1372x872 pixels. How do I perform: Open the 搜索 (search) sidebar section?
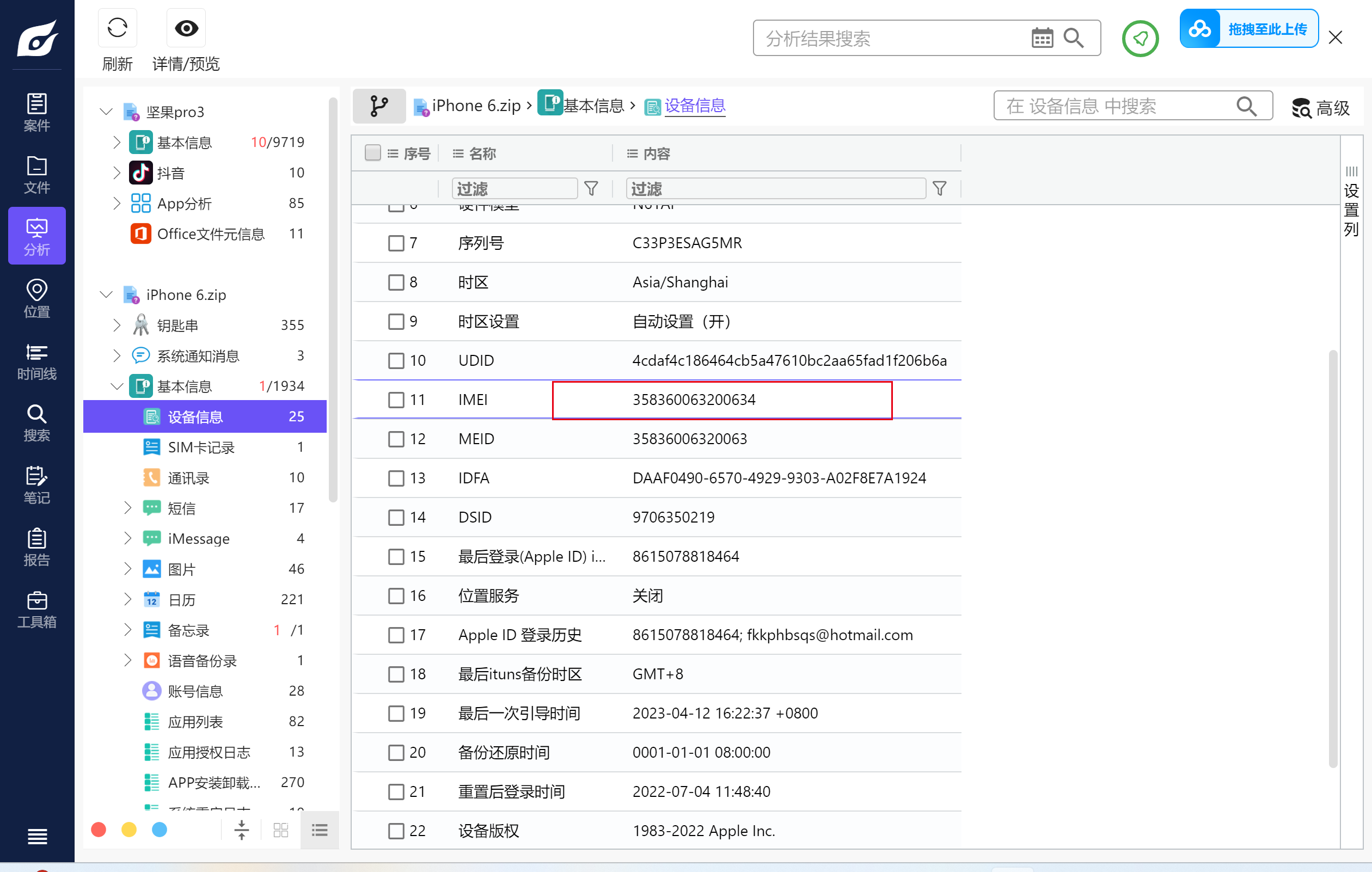37,422
